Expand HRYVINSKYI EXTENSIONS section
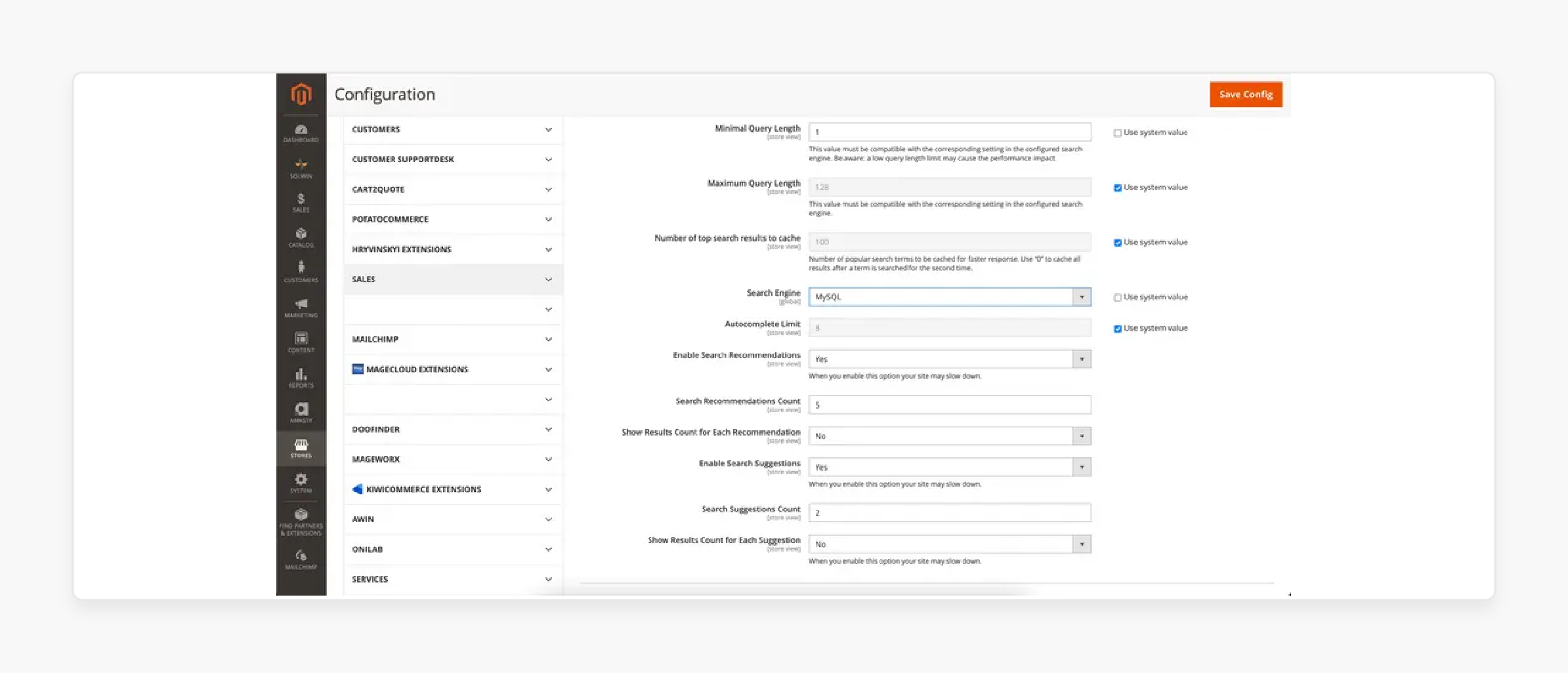This screenshot has height=673, width=1568. pos(453,249)
